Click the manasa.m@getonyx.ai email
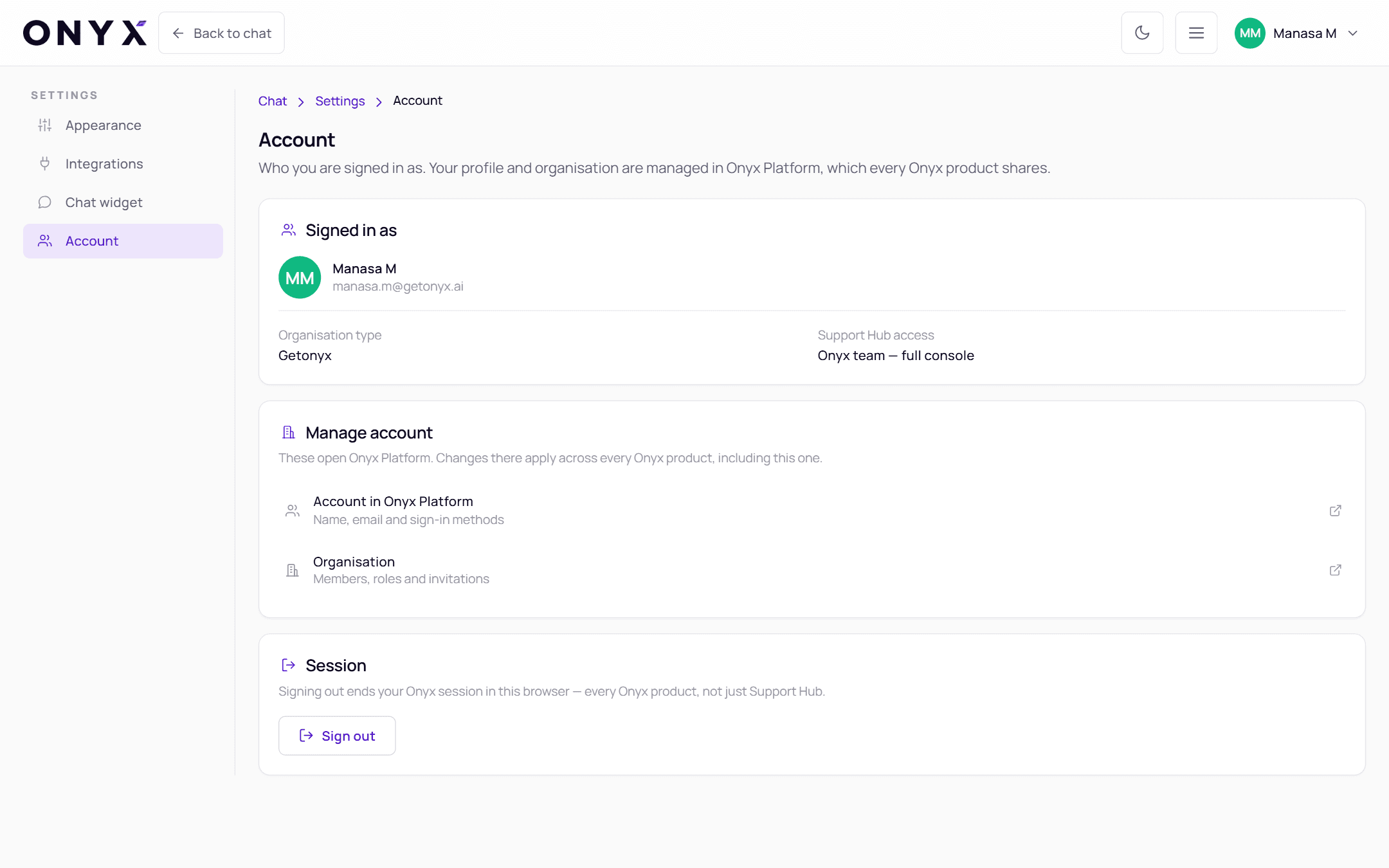This screenshot has width=1389, height=868. click(x=397, y=287)
